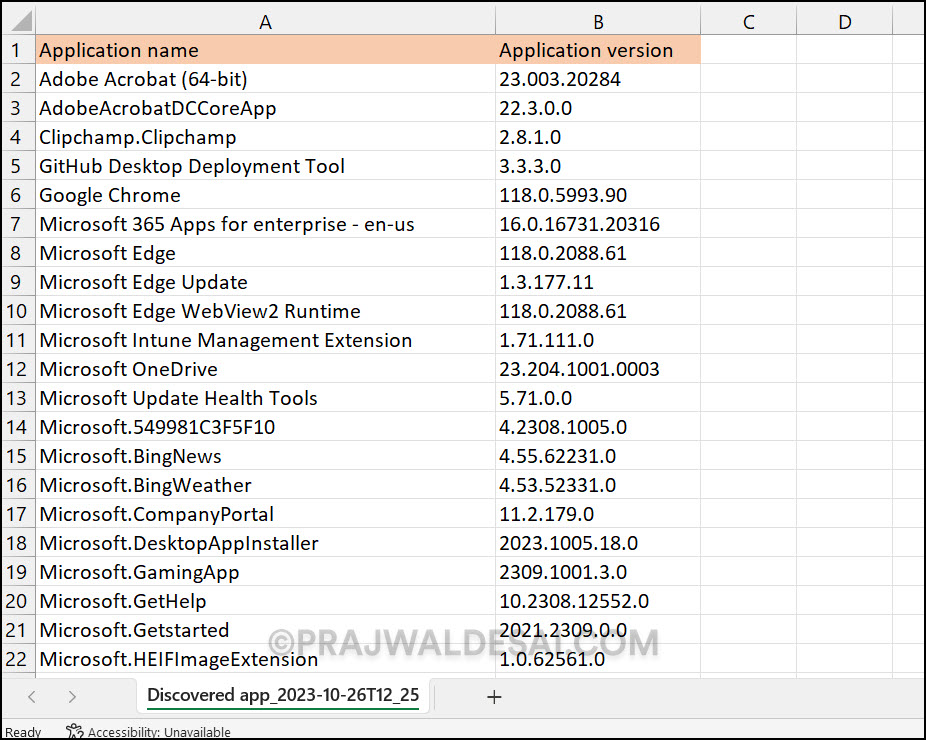926x740 pixels.
Task: Select cell Microsoft.HEIFImageExtension
Action: coord(265,659)
